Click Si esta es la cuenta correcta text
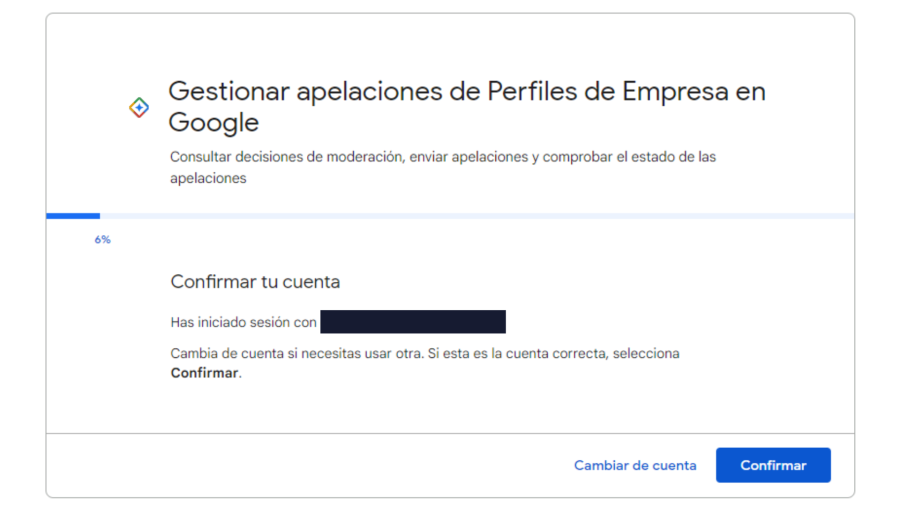The width and height of the screenshot is (900, 506). click(527, 354)
